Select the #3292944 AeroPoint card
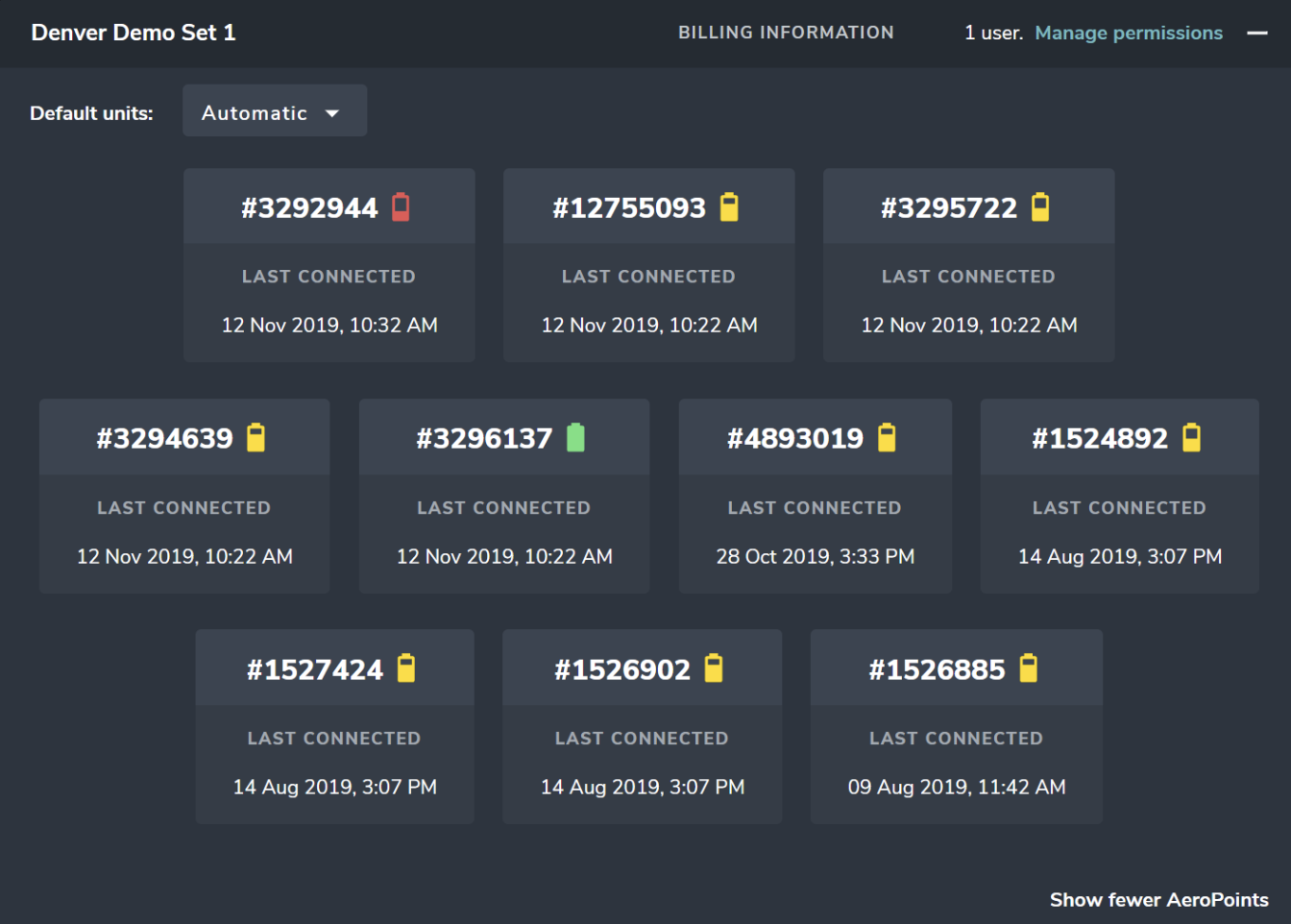 (x=329, y=264)
